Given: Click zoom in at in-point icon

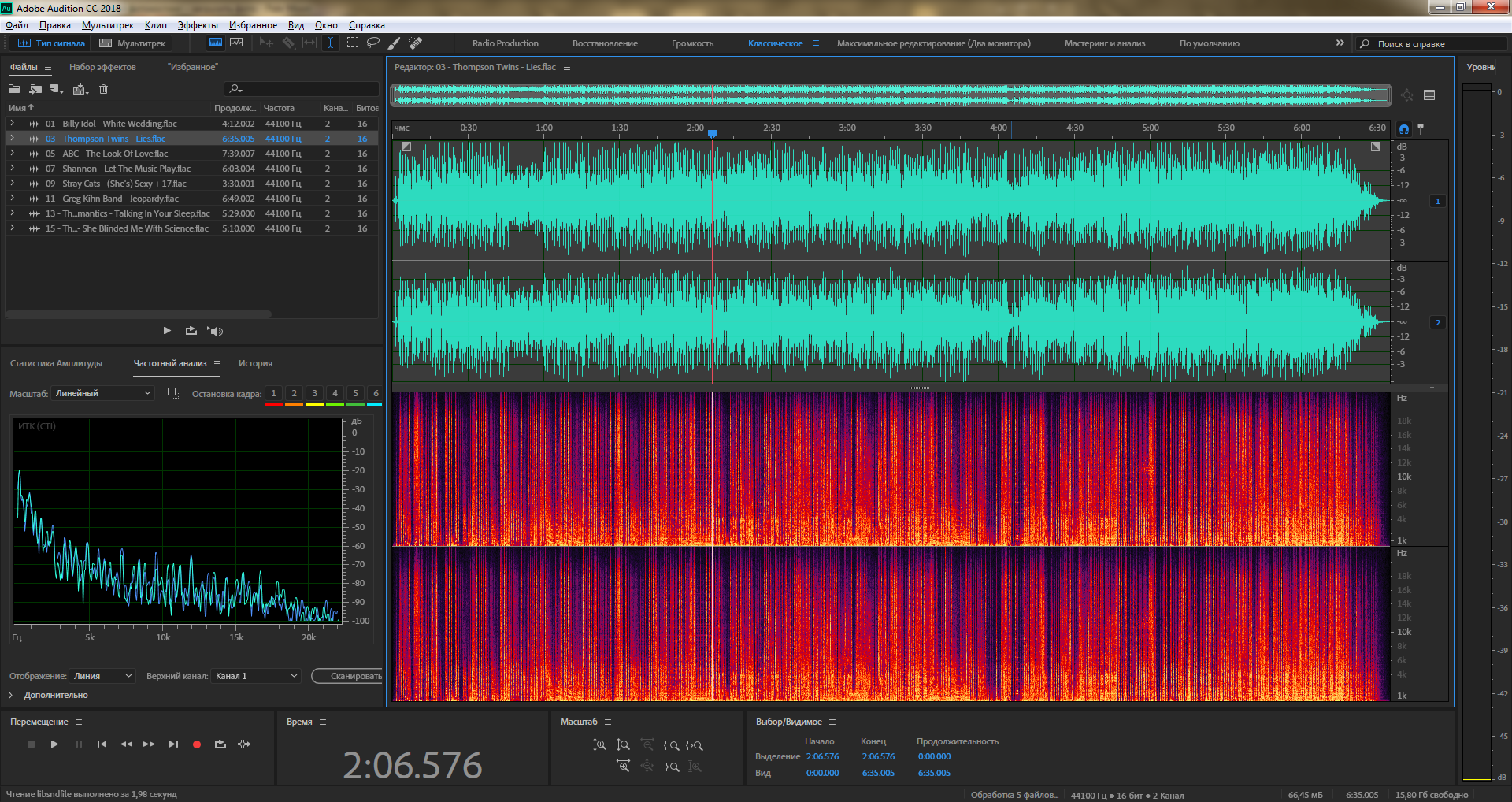Looking at the screenshot, I should (x=671, y=744).
